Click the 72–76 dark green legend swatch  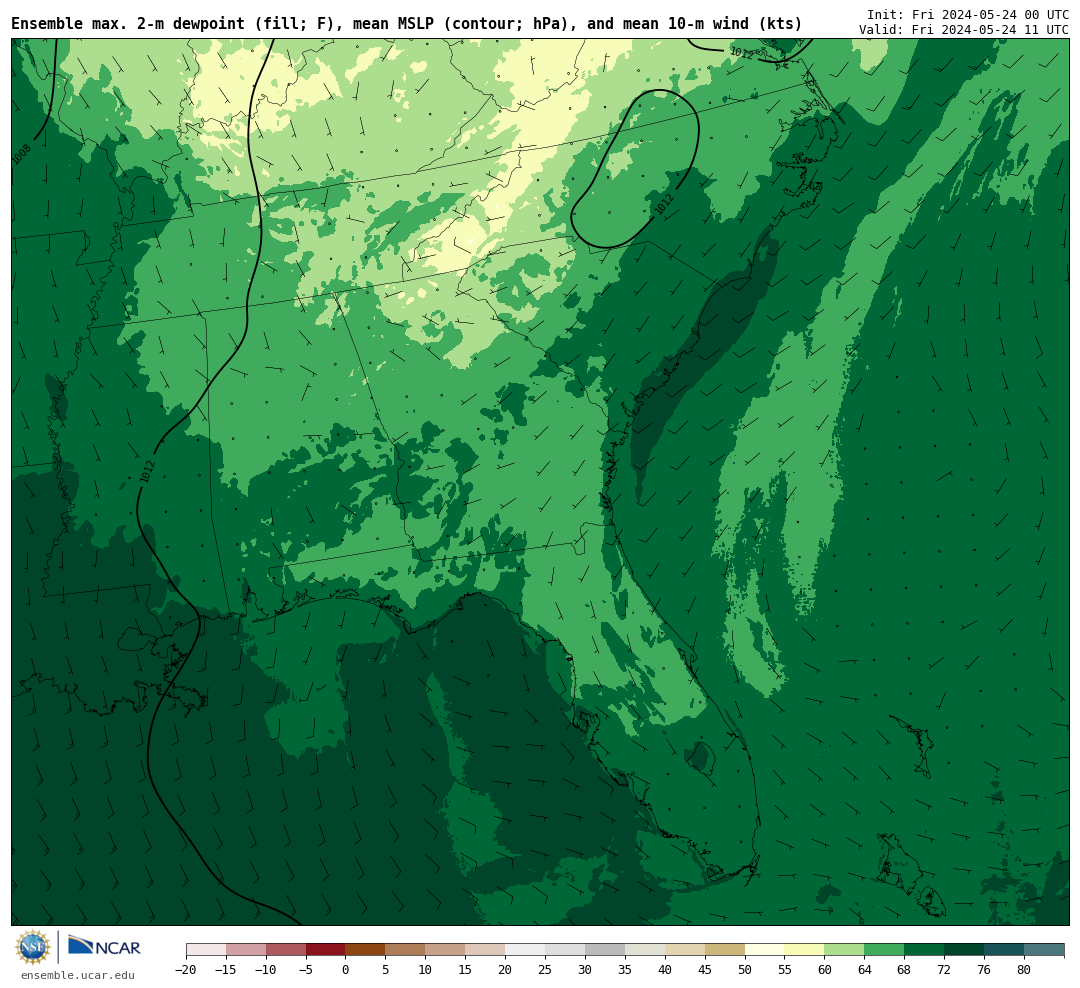click(964, 950)
